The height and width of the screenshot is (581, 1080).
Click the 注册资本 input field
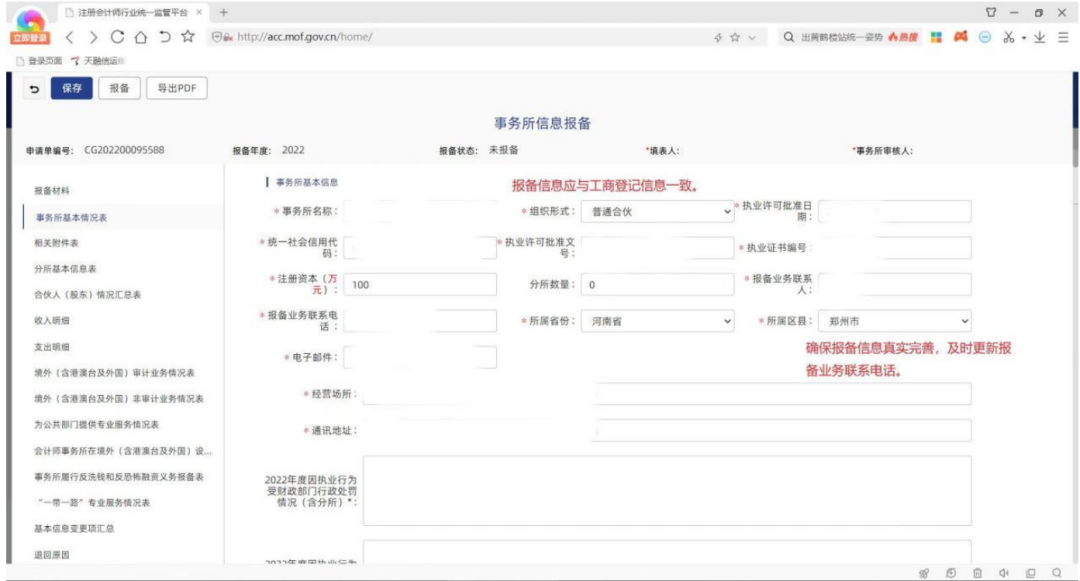coord(420,285)
